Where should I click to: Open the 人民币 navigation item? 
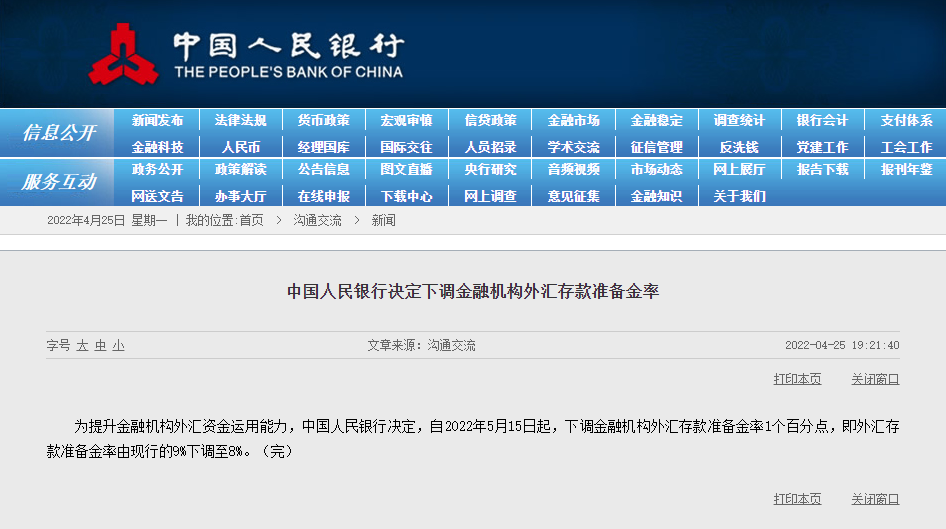click(240, 147)
